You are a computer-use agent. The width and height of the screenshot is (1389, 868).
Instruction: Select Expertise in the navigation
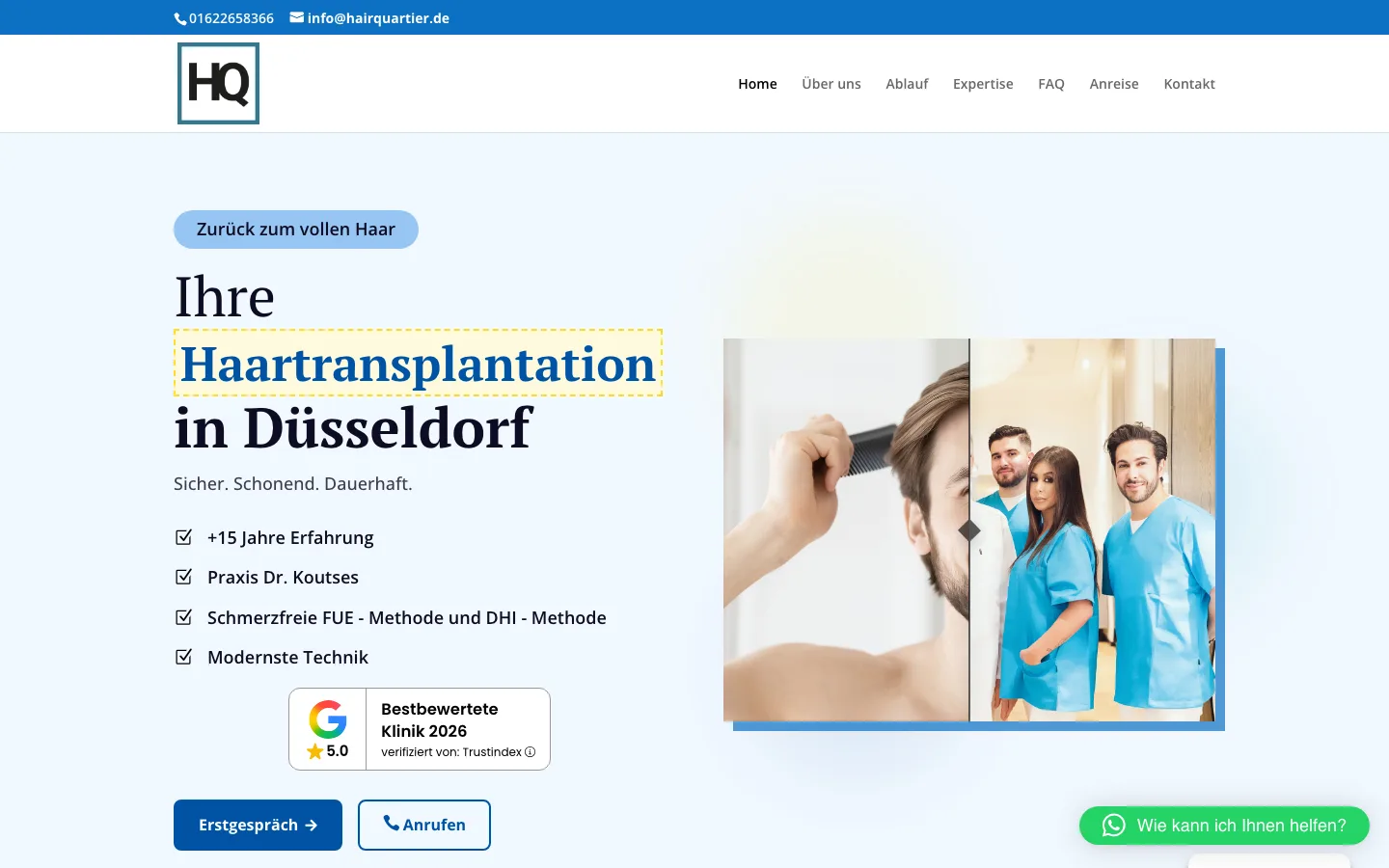coord(983,84)
